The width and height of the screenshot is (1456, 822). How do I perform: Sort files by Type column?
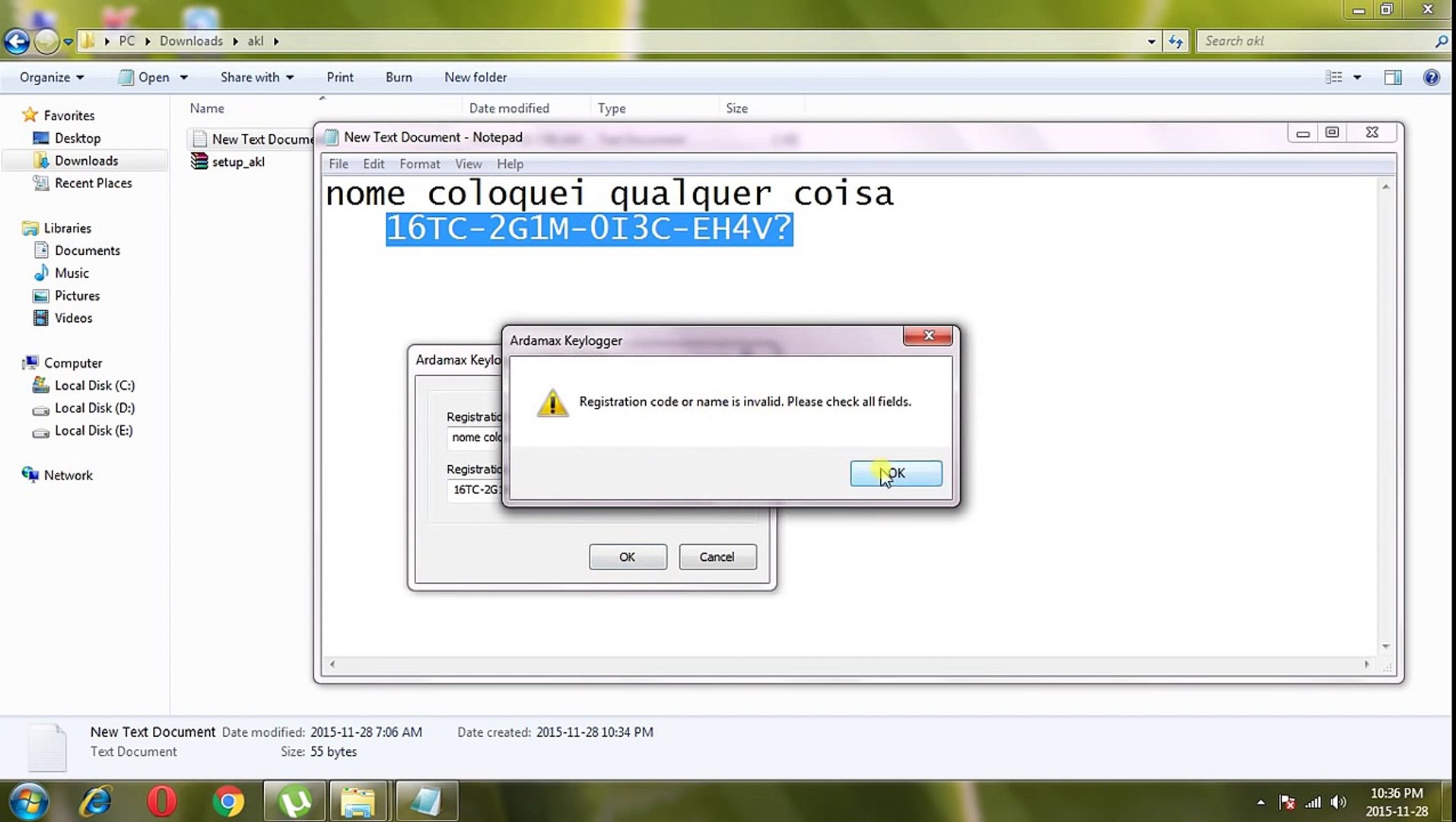(612, 108)
